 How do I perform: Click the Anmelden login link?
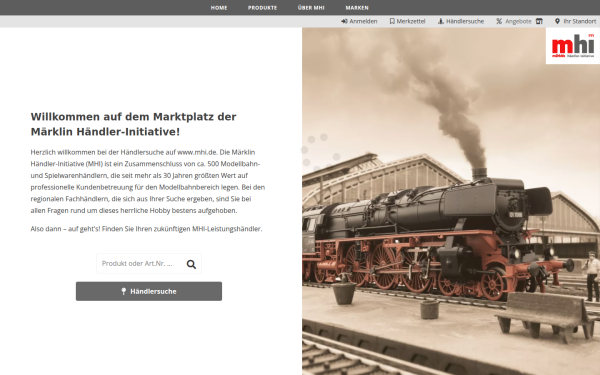(359, 21)
